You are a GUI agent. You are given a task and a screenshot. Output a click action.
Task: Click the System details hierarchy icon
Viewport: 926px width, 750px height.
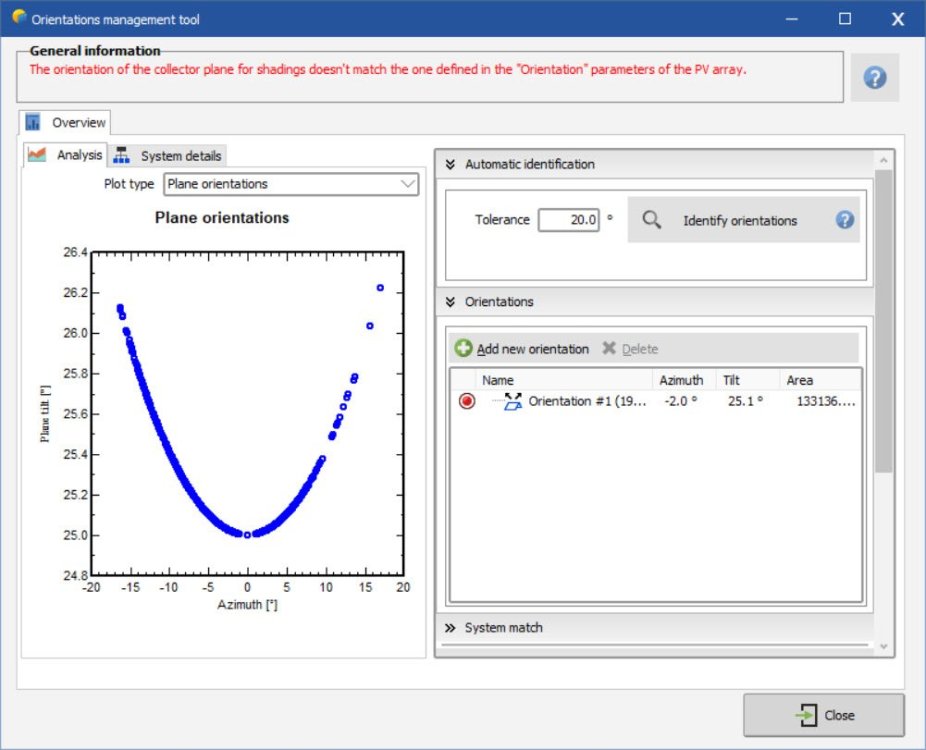122,156
